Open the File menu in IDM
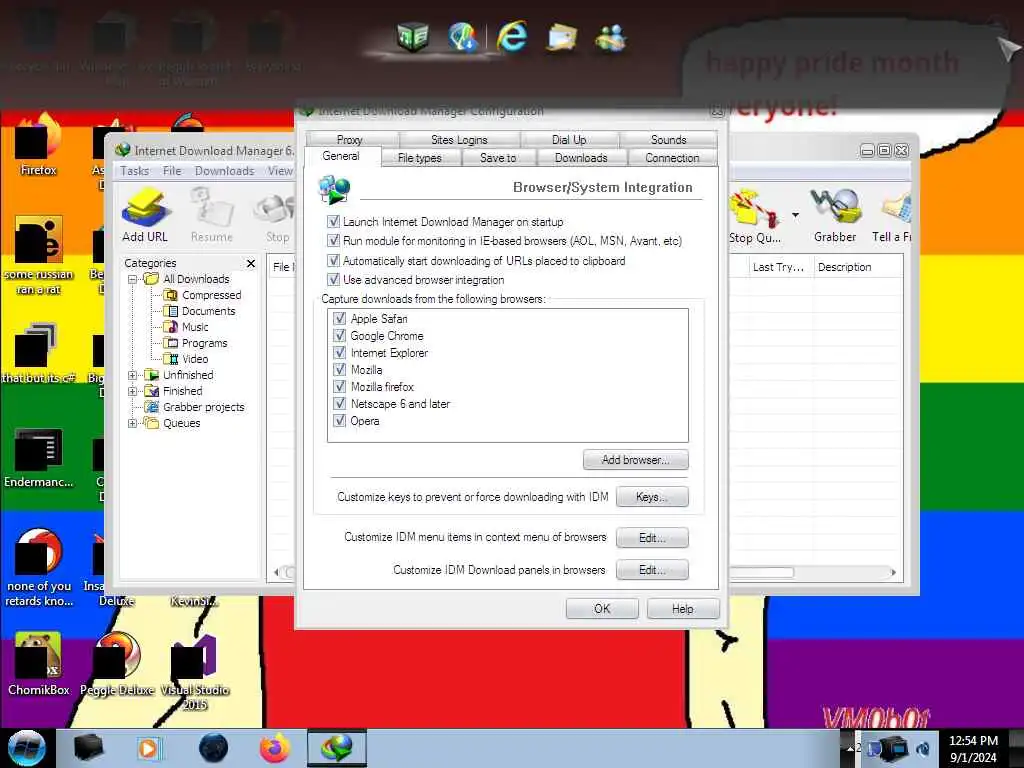Screen dimensions: 1024x768 click(172, 170)
